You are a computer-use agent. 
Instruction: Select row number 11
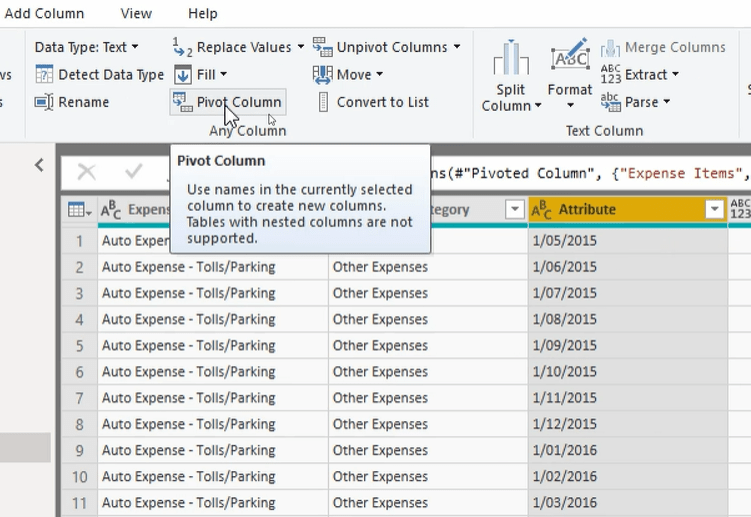80,503
